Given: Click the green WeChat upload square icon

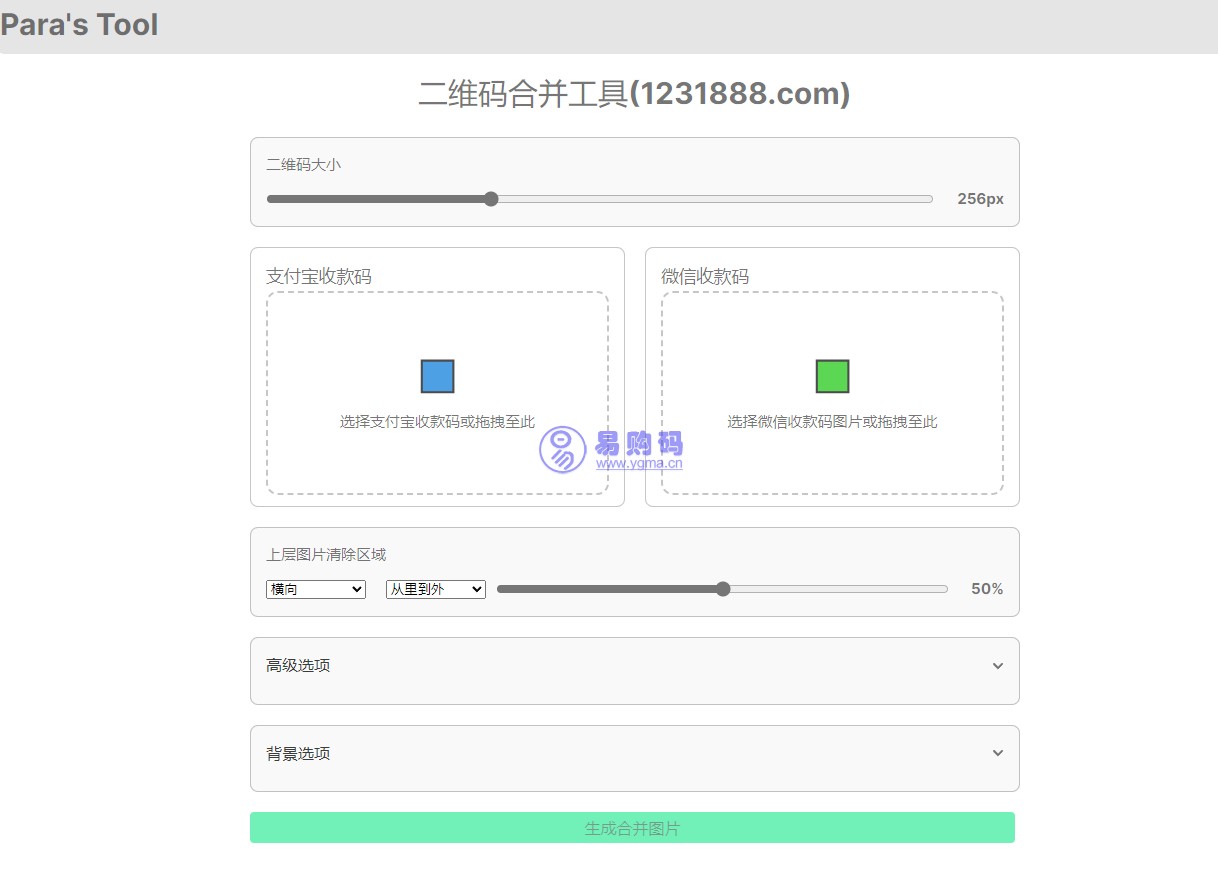Looking at the screenshot, I should pyautogui.click(x=832, y=377).
